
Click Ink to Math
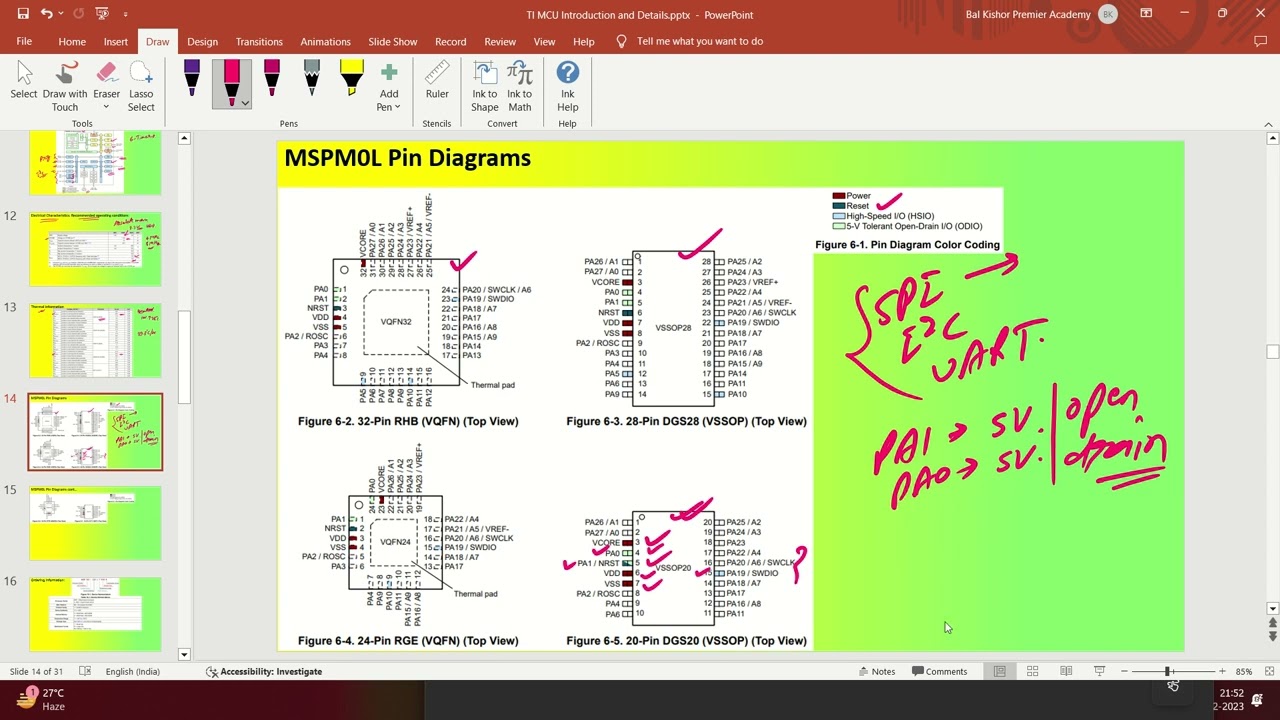click(x=520, y=87)
